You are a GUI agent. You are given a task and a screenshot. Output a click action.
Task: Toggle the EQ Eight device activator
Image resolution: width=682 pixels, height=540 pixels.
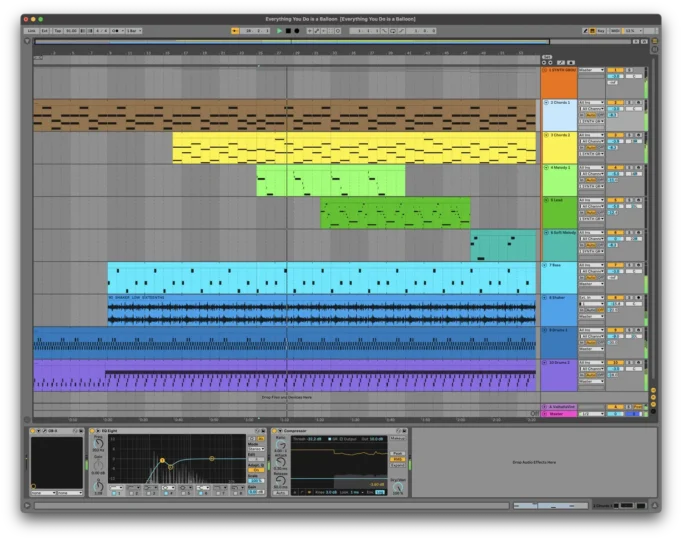point(94,431)
